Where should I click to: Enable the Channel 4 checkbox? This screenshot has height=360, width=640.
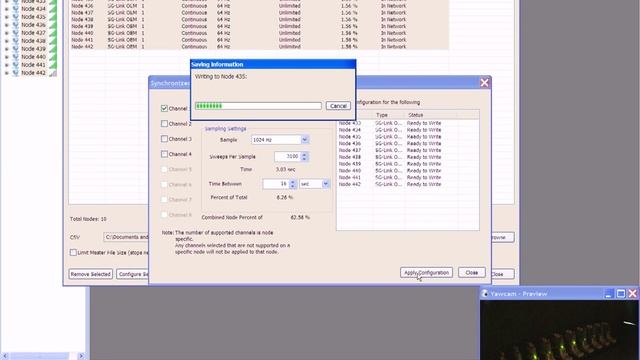[164, 154]
